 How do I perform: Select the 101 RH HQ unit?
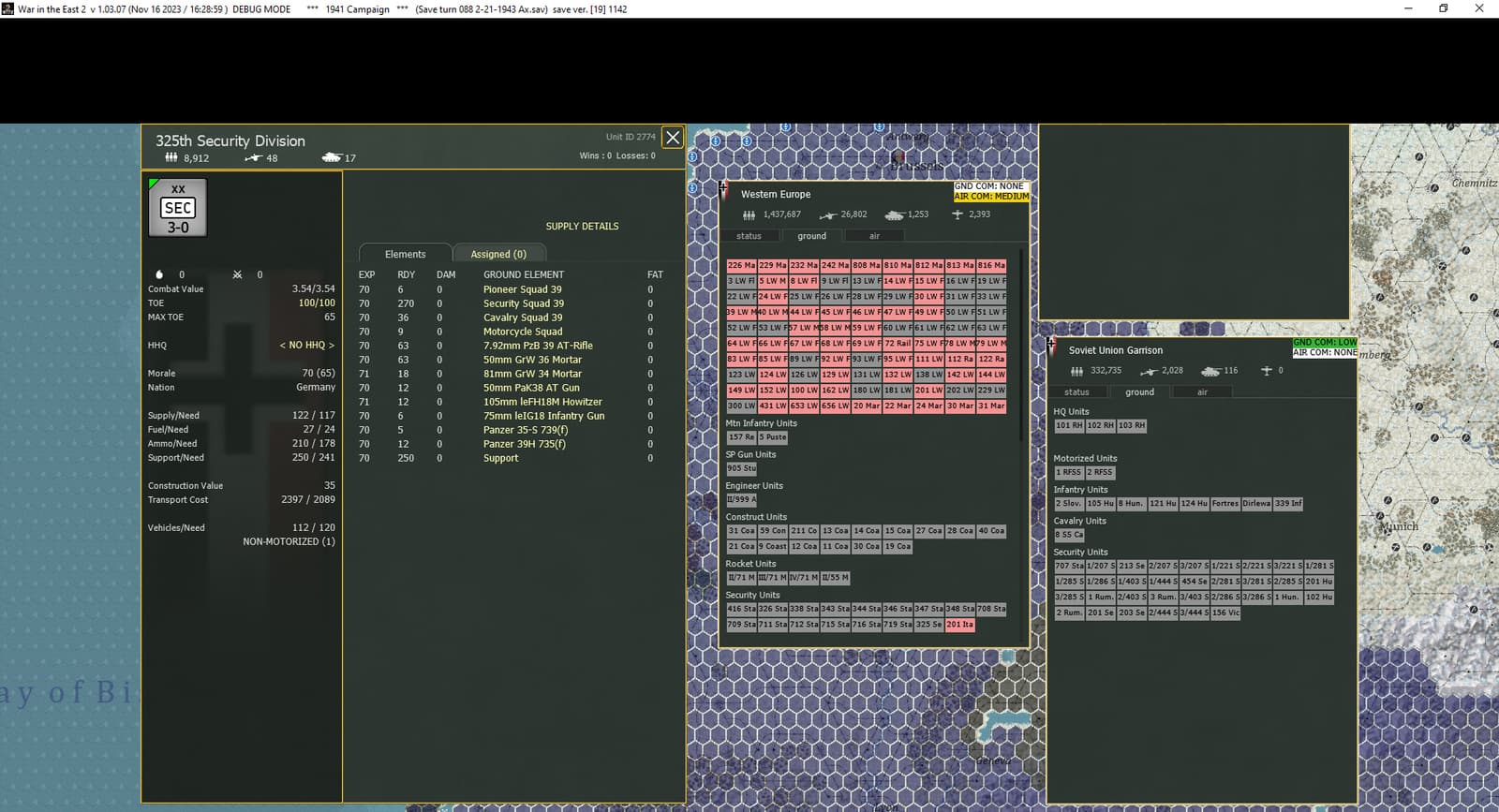(1069, 425)
